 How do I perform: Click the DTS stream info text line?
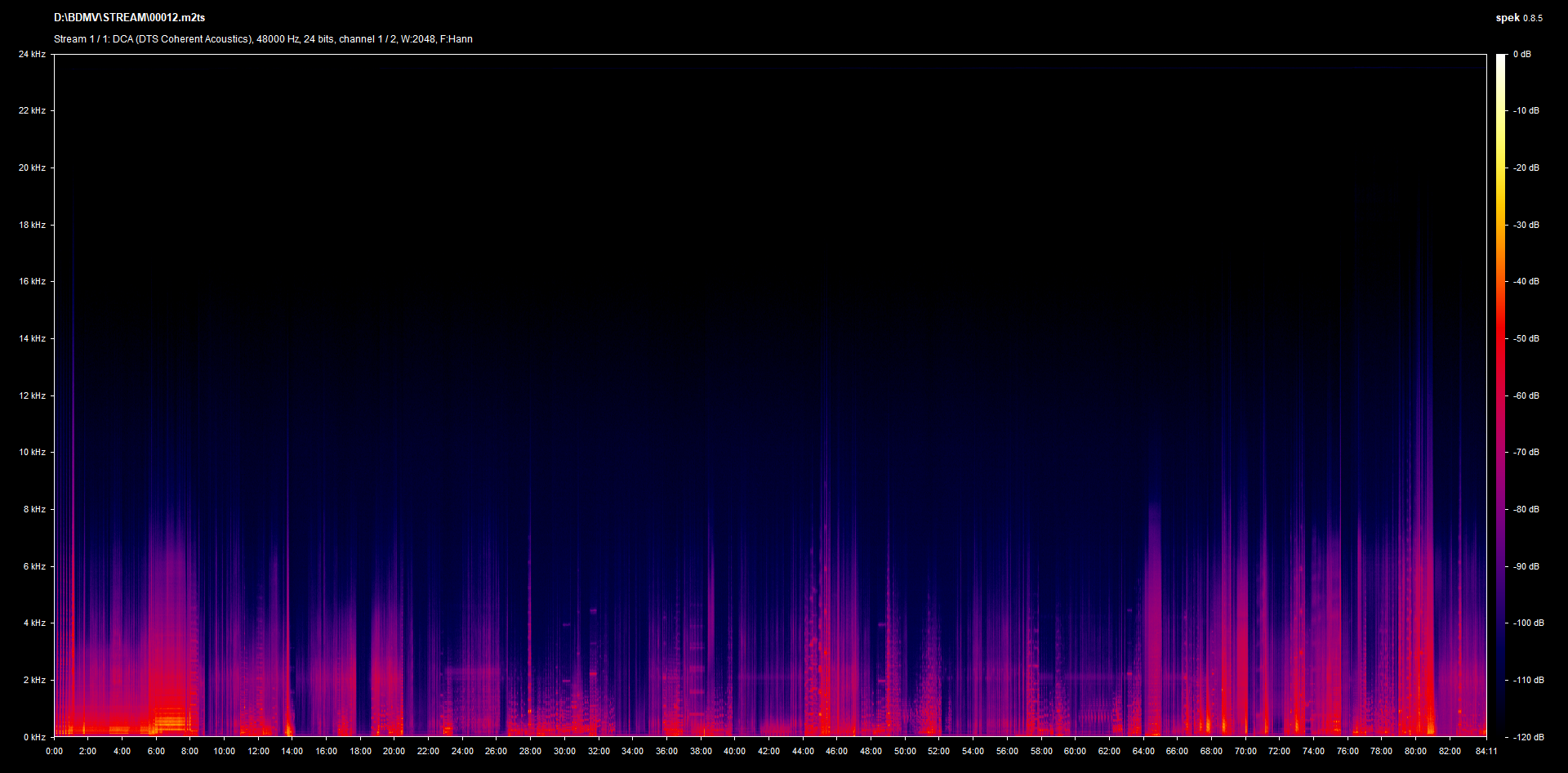(263, 39)
